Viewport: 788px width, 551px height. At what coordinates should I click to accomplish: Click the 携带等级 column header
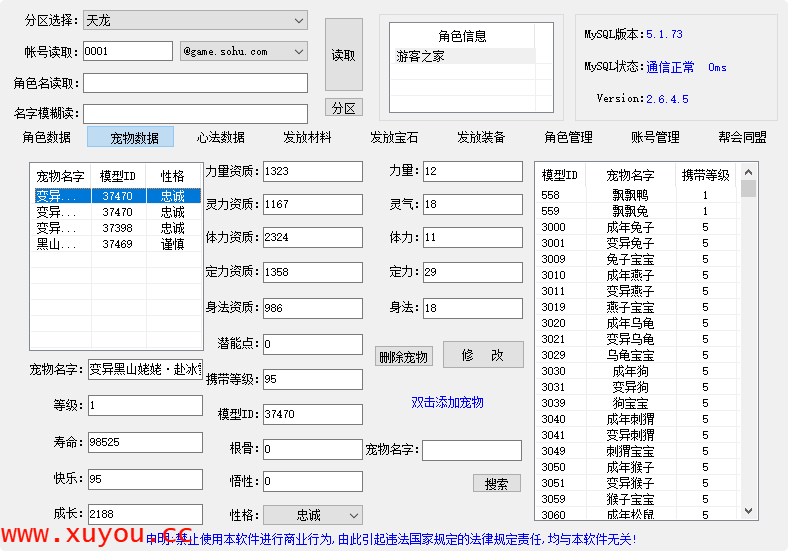[706, 175]
